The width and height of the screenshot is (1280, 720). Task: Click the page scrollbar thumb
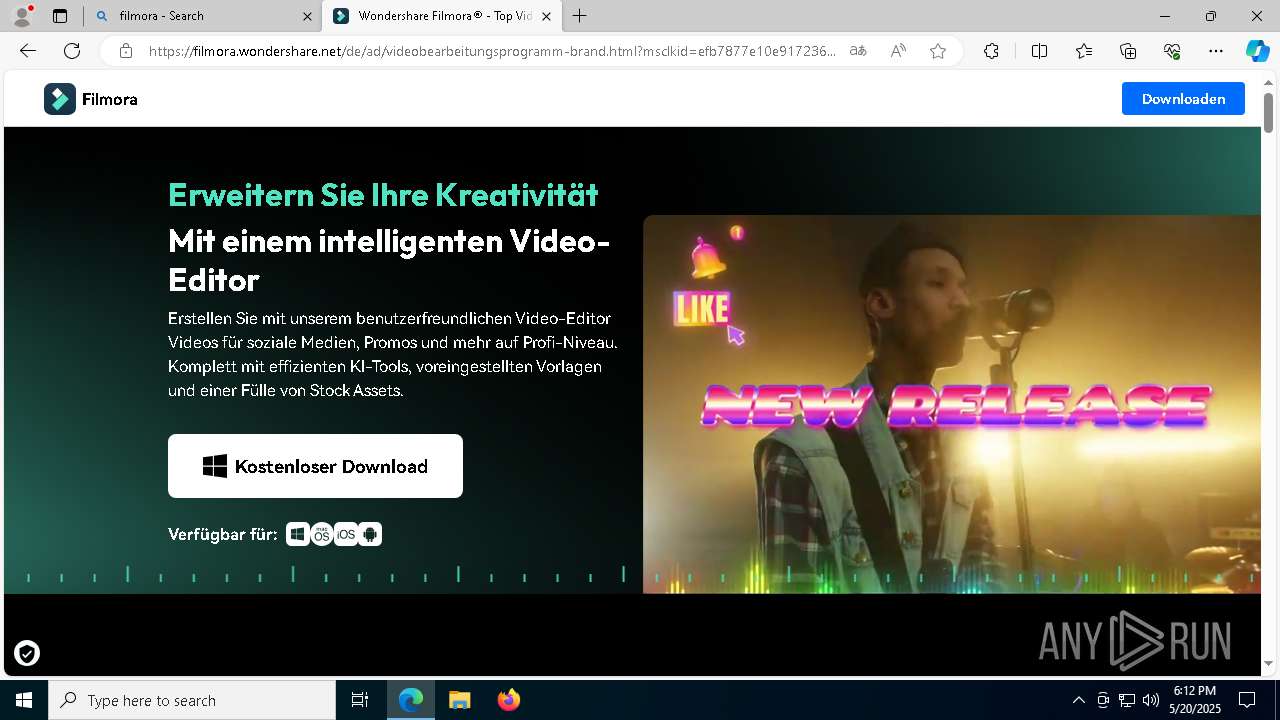pos(1268,112)
